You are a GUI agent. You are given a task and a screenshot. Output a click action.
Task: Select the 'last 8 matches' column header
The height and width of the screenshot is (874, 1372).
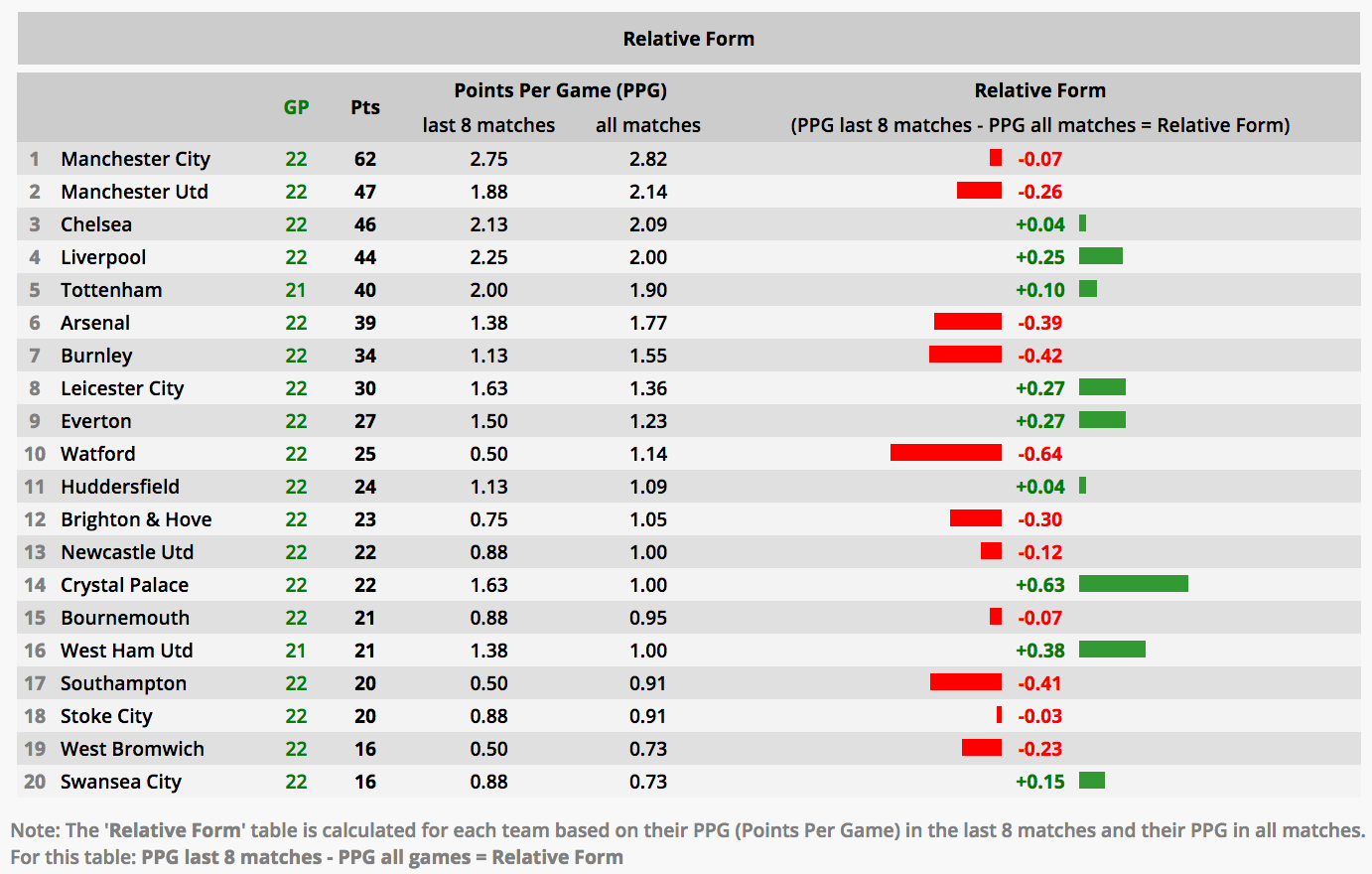[x=488, y=125]
